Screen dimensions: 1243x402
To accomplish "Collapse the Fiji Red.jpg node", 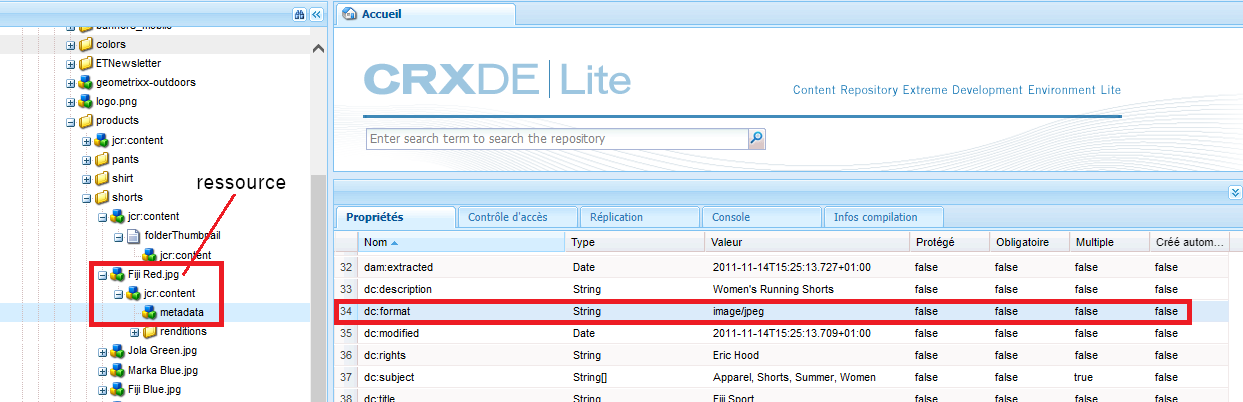I will point(103,275).
